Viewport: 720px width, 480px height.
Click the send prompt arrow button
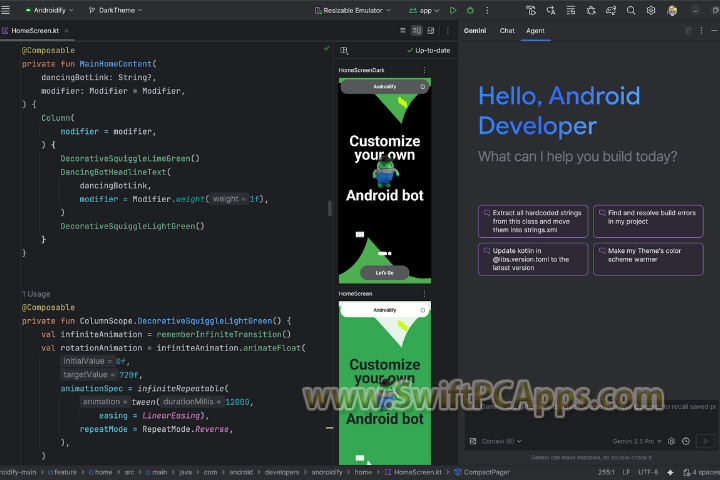coord(706,441)
